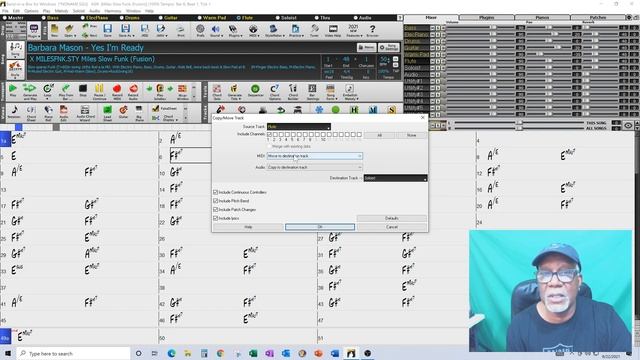The image size is (640, 360).
Task: Click the Play button in the transport toolbar
Action: coord(13,91)
